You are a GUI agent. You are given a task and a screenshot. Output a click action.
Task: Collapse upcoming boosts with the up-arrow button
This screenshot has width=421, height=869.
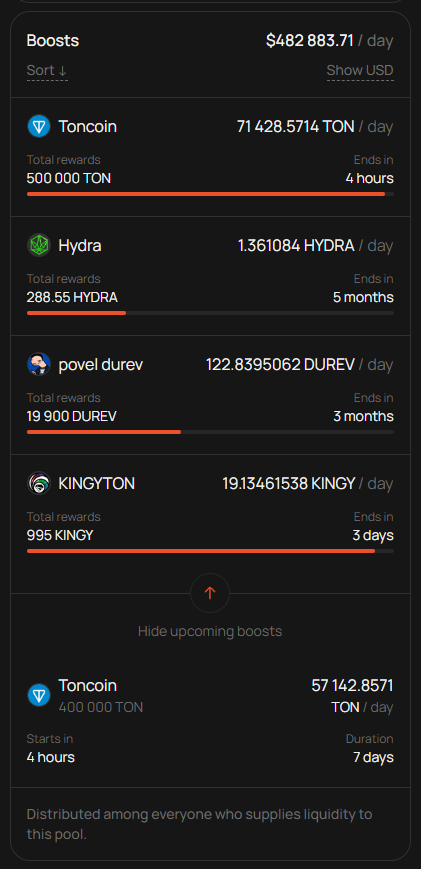coord(210,593)
